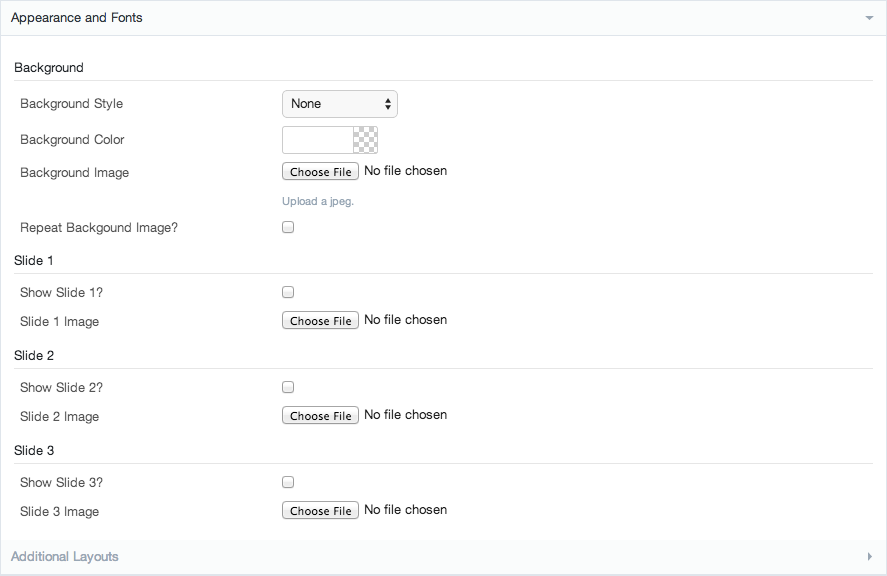Tick the Show Slide 2 checkbox
This screenshot has width=887, height=576.
pos(288,388)
